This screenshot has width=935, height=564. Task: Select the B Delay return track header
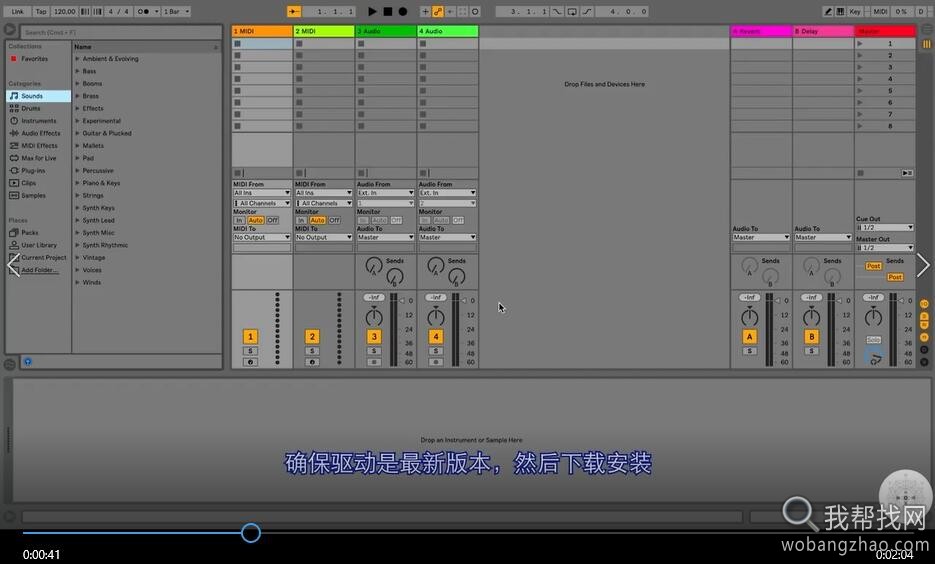(823, 31)
